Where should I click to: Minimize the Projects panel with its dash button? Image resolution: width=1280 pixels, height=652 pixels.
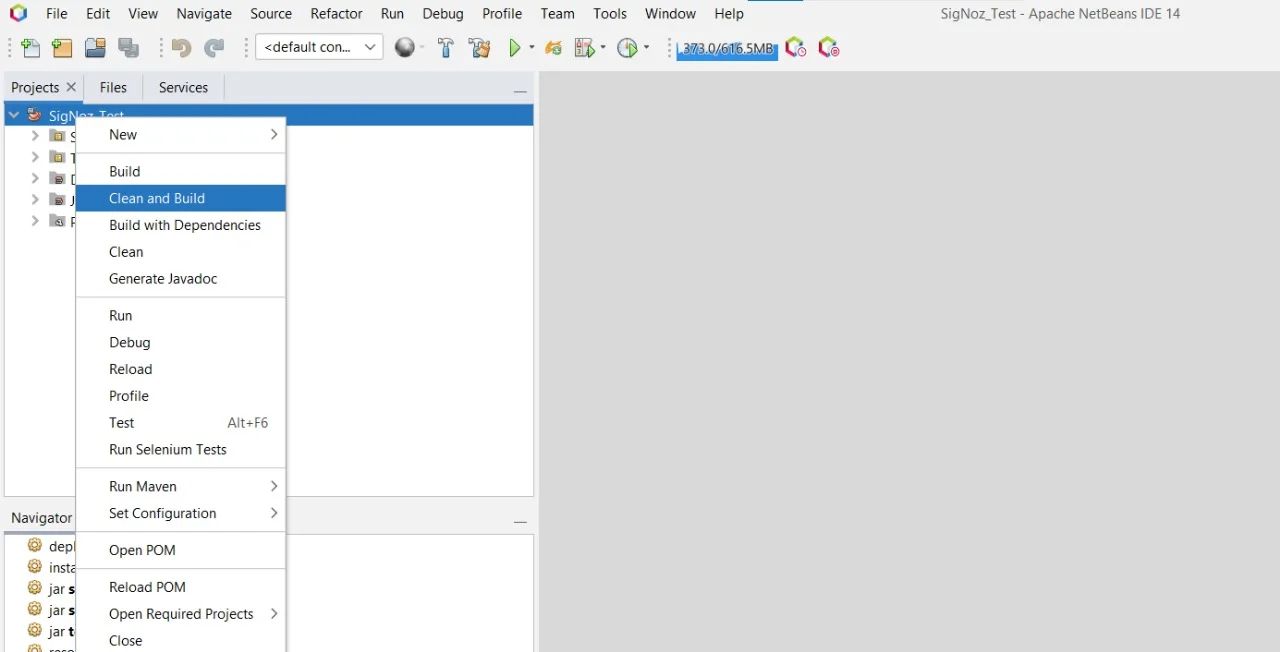tap(520, 90)
